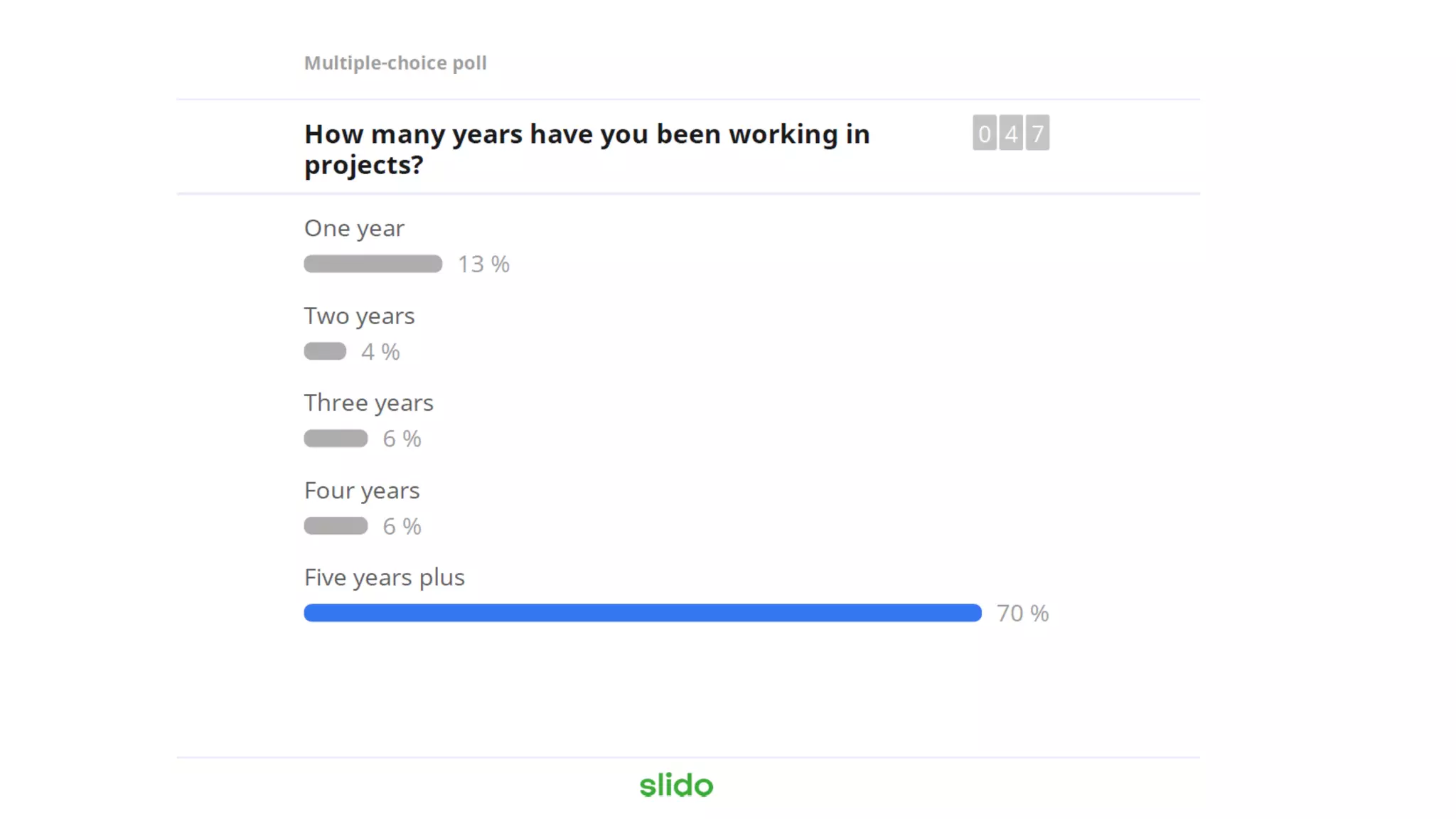Viewport: 1456px width, 819px height.
Task: Click the 13 % percentage label
Action: tap(483, 264)
